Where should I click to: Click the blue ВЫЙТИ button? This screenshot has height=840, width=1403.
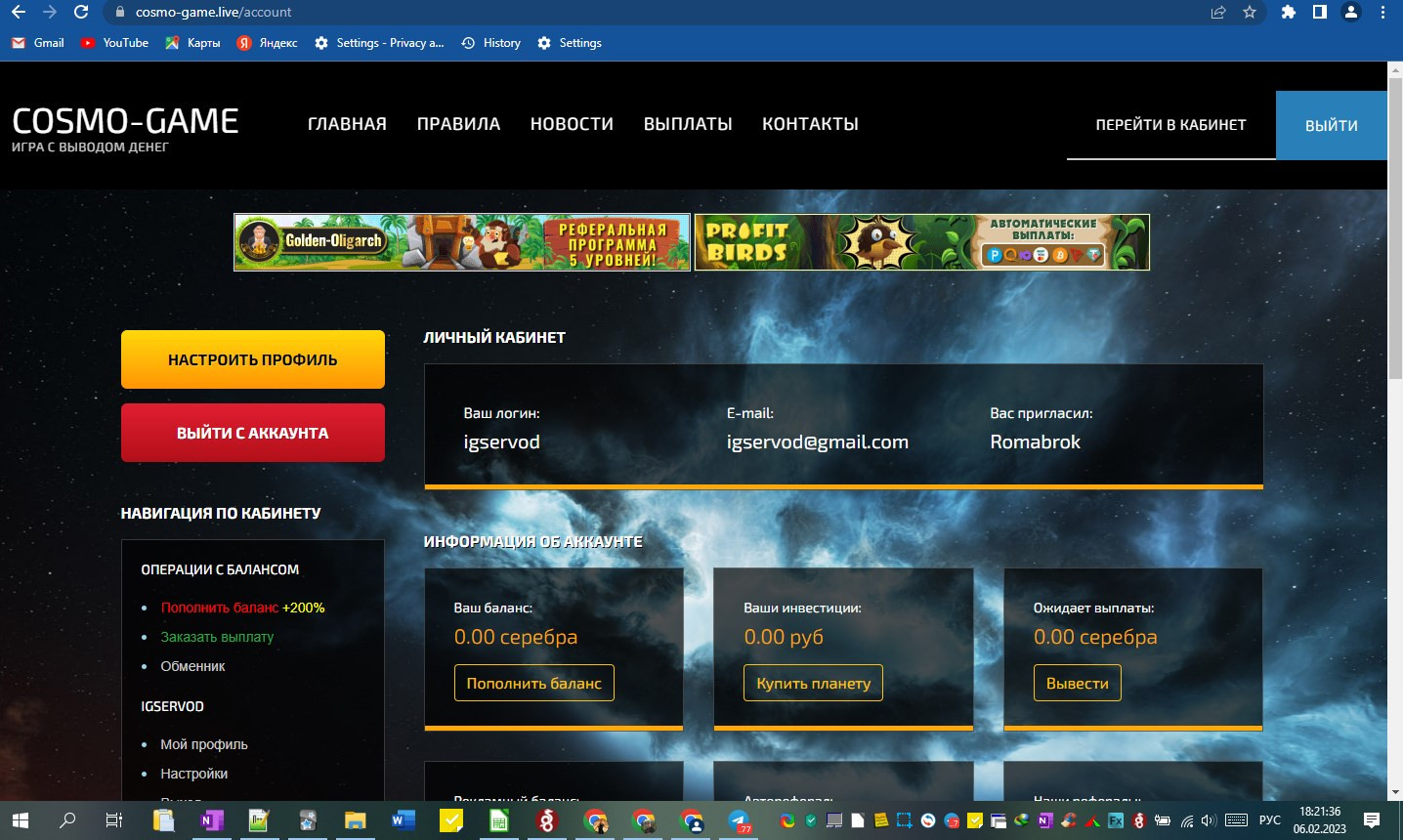click(x=1332, y=125)
